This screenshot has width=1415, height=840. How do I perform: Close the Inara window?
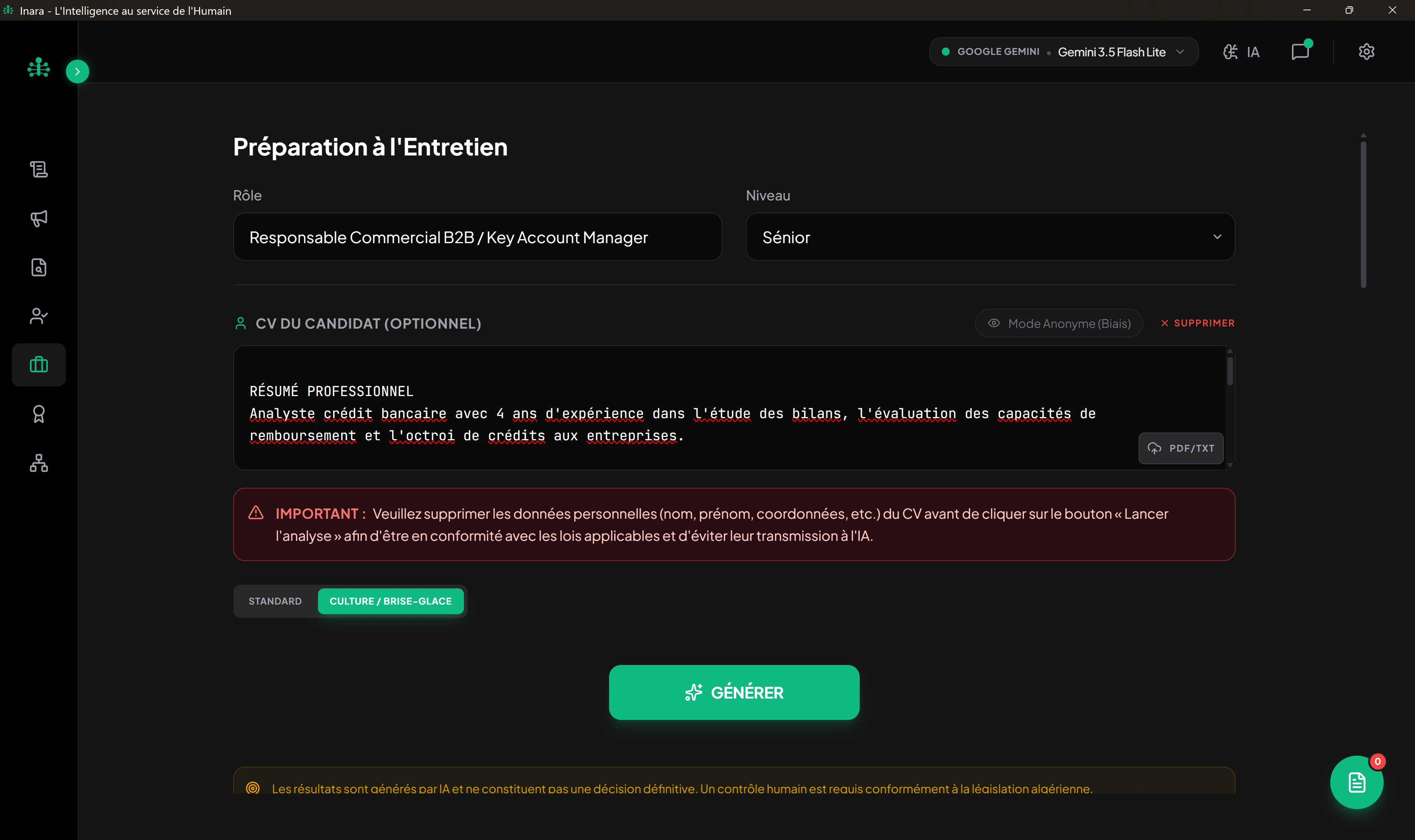pyautogui.click(x=1393, y=10)
